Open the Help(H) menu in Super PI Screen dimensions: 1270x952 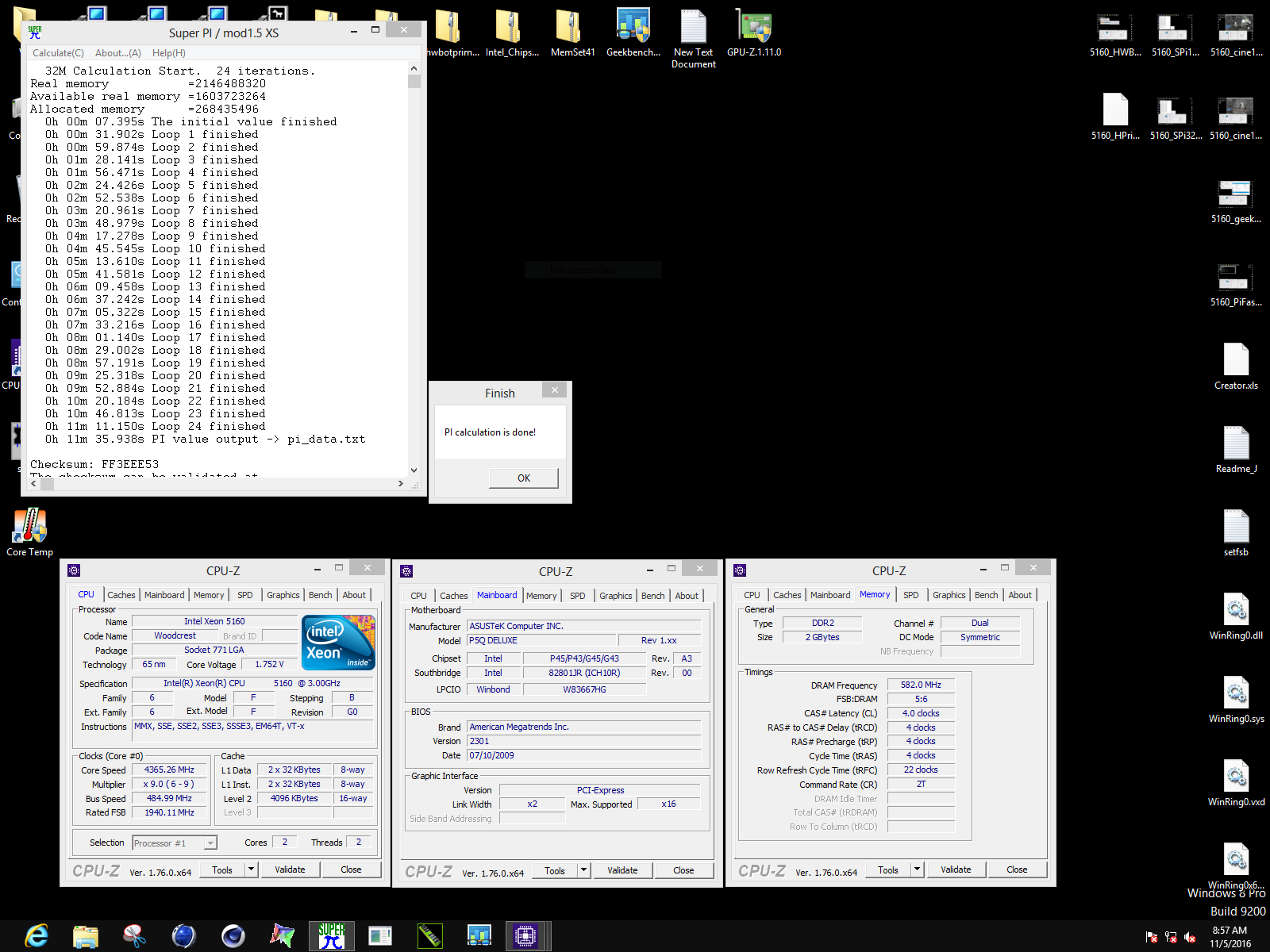pyautogui.click(x=168, y=53)
